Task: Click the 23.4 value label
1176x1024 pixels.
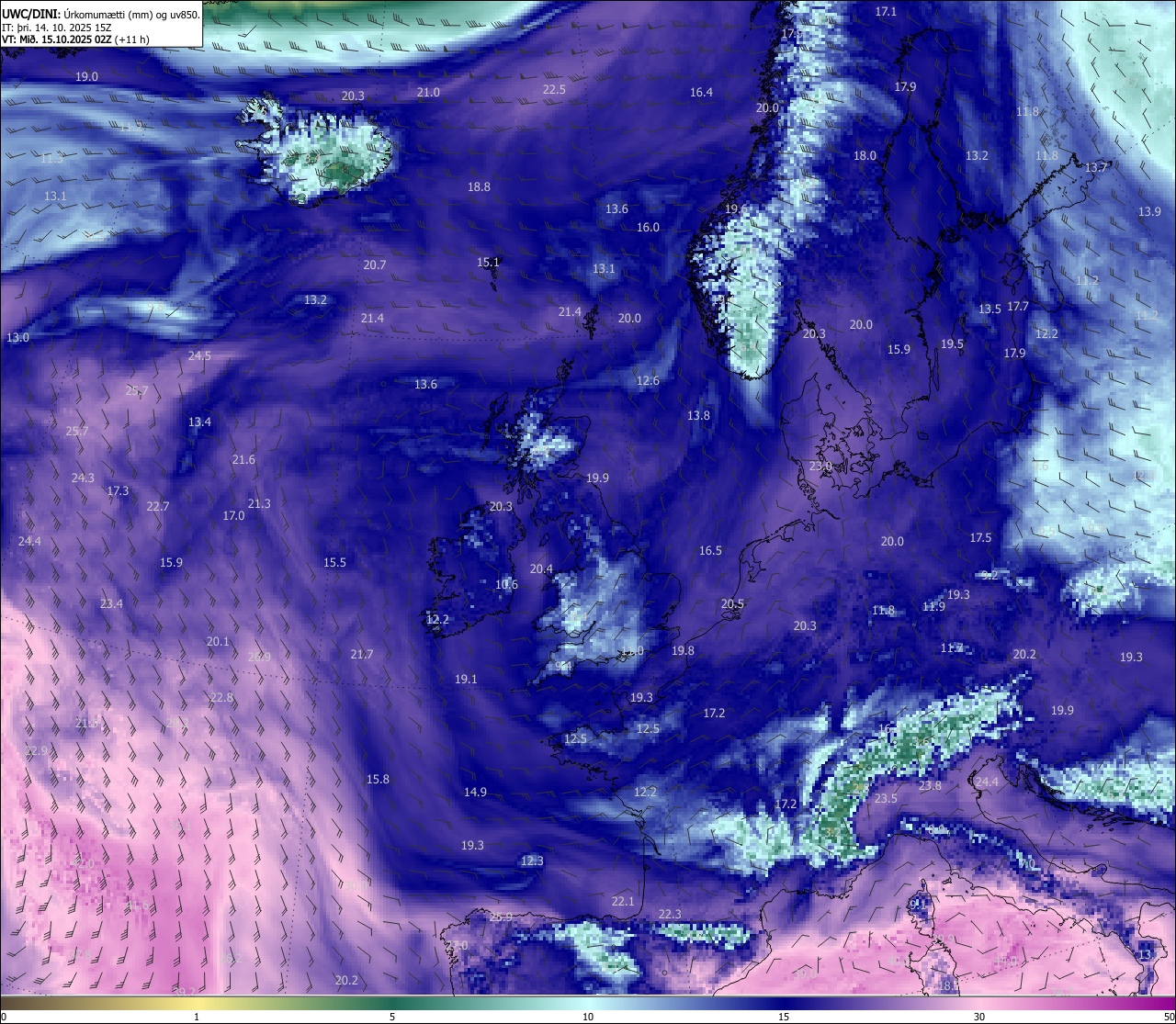Action: [111, 604]
